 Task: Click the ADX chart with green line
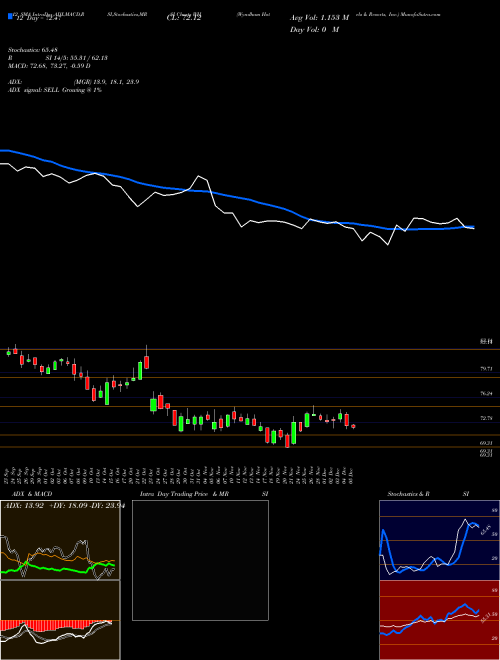tap(60, 540)
